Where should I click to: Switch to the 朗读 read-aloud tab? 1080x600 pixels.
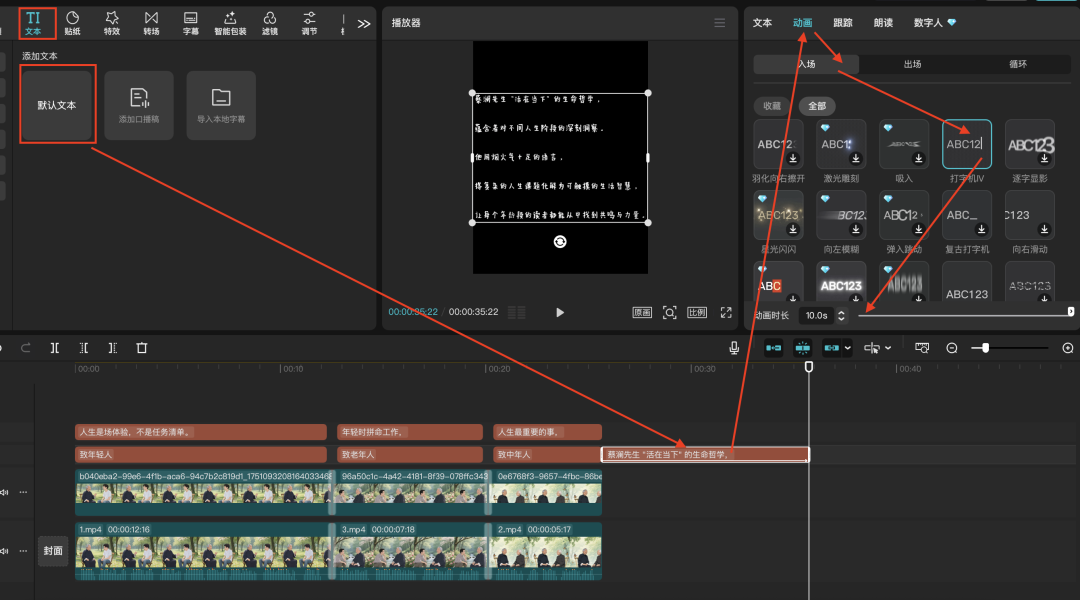(883, 22)
